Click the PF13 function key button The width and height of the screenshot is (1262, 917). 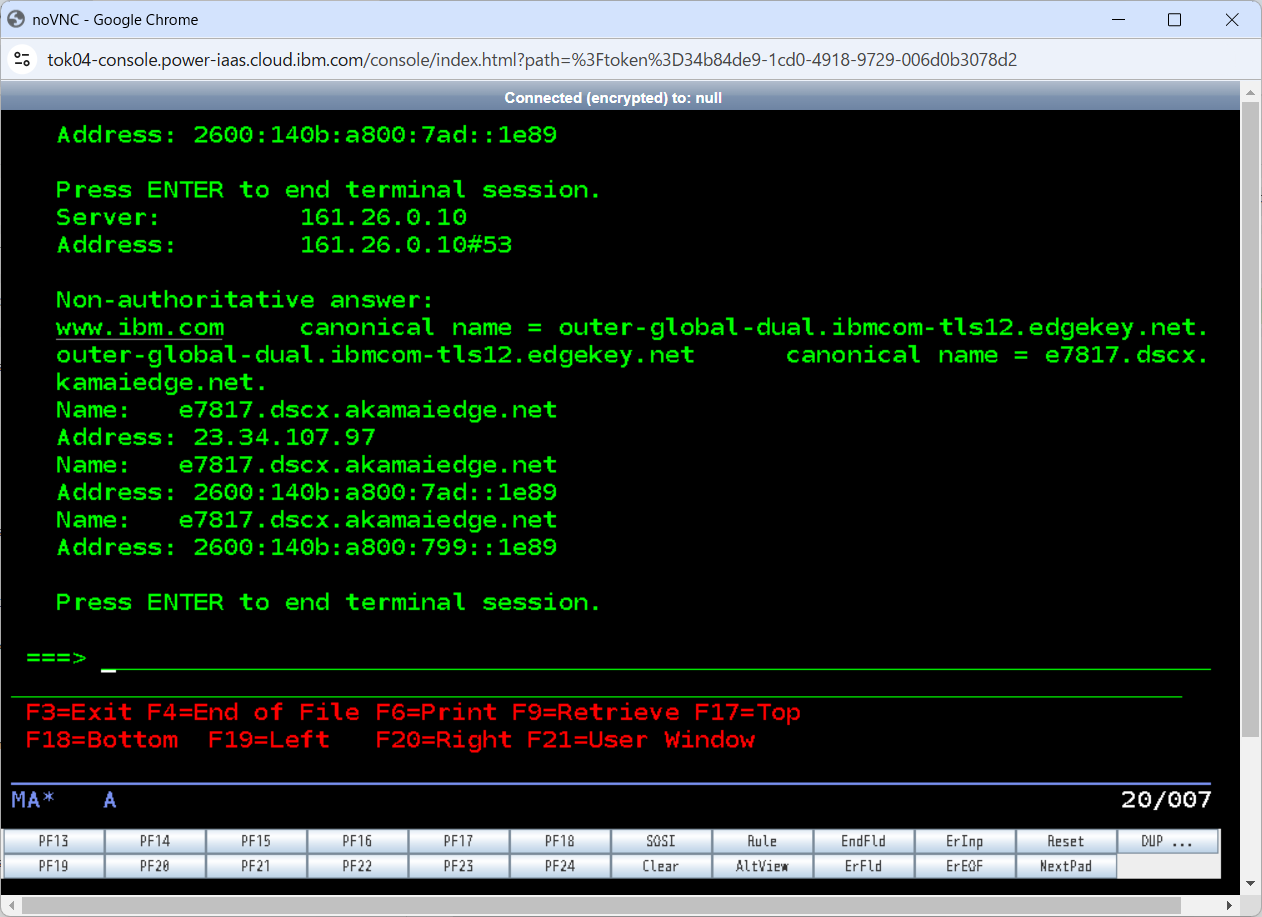(x=54, y=841)
